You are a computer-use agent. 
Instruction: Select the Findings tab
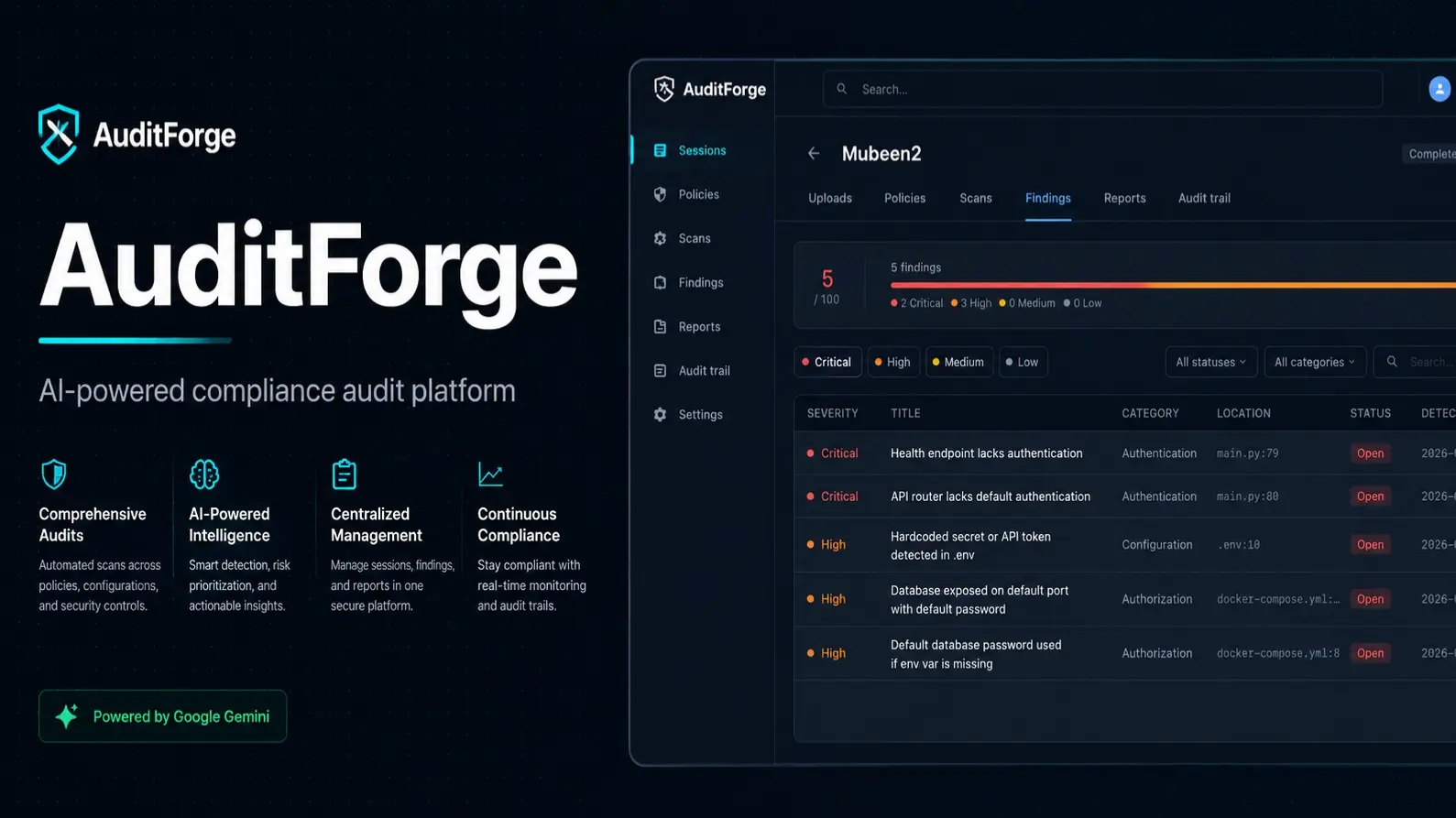coord(1048,198)
